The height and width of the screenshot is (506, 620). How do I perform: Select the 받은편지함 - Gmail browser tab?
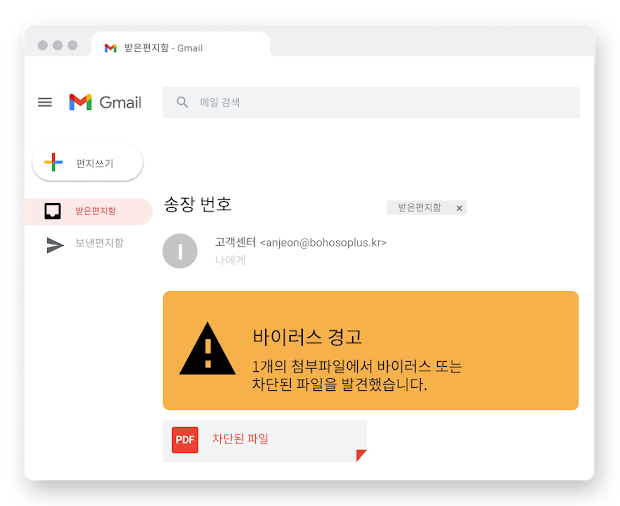click(x=181, y=44)
